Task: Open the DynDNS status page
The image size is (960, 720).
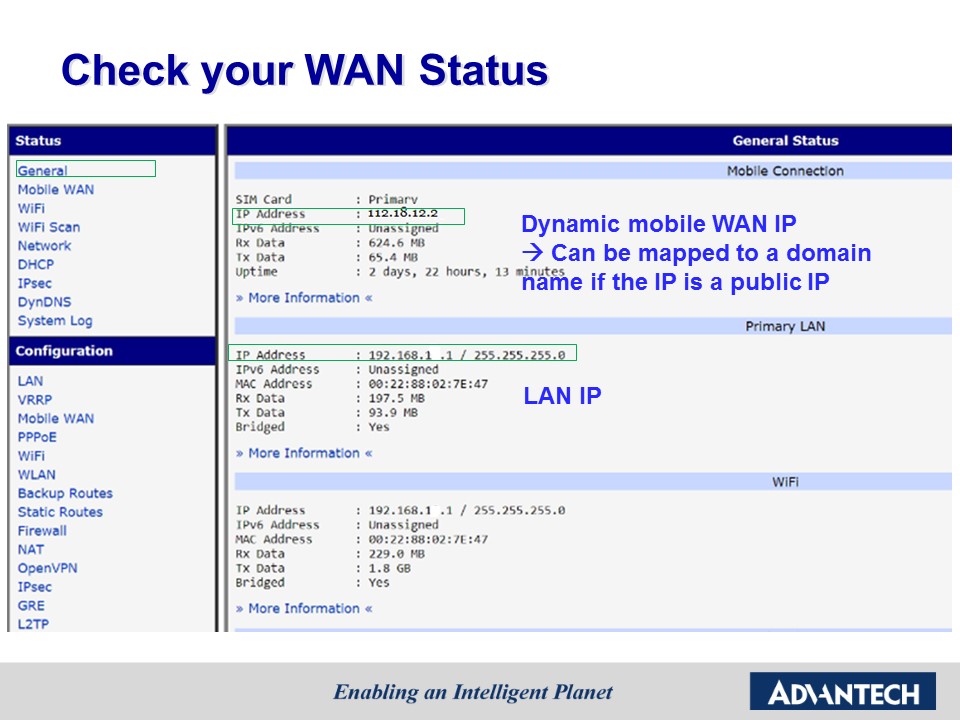Action: pyautogui.click(x=44, y=302)
